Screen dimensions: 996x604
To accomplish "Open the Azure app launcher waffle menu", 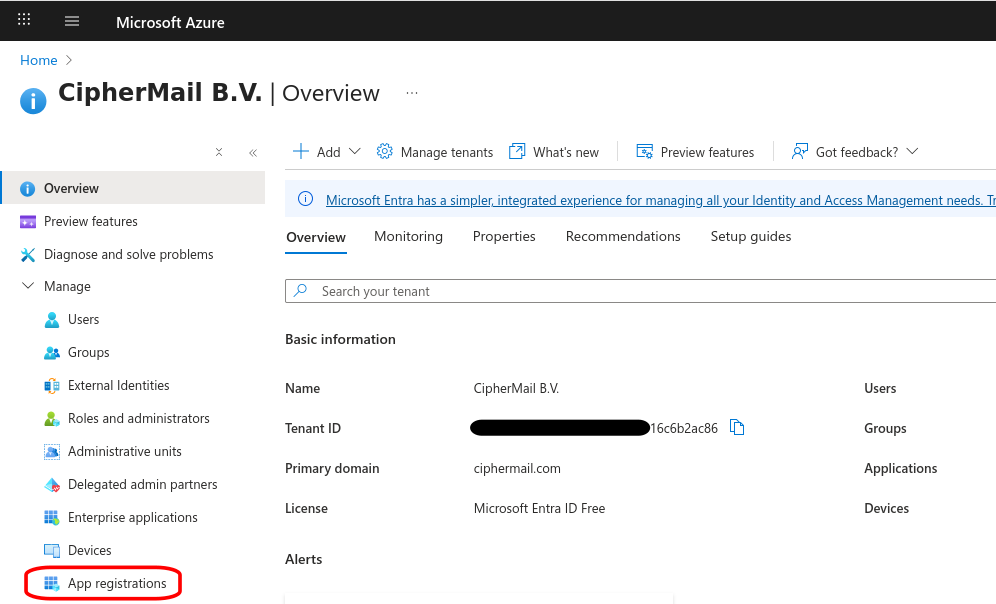I will click(23, 20).
